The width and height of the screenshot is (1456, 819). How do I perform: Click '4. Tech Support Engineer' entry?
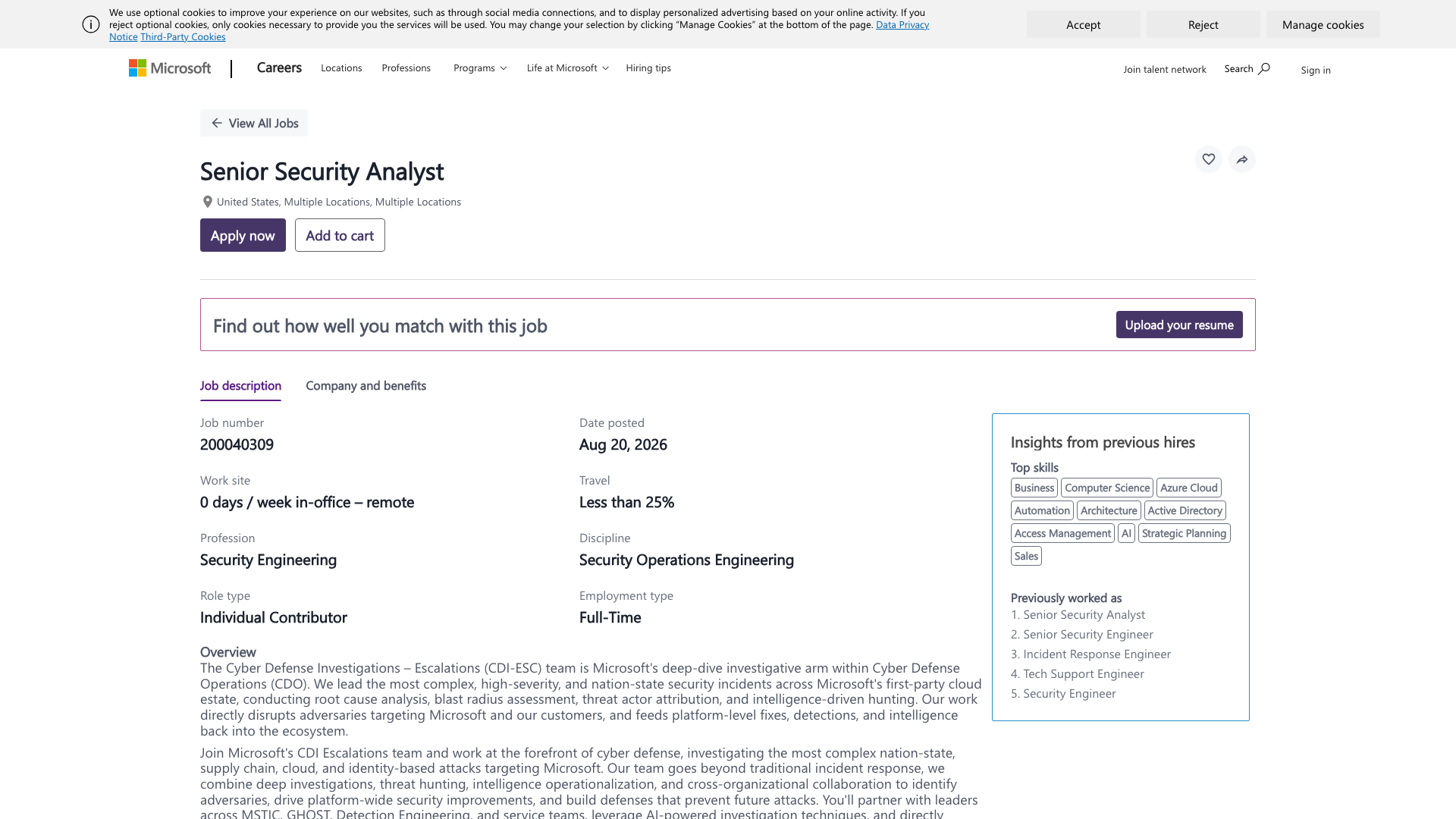pyautogui.click(x=1077, y=674)
